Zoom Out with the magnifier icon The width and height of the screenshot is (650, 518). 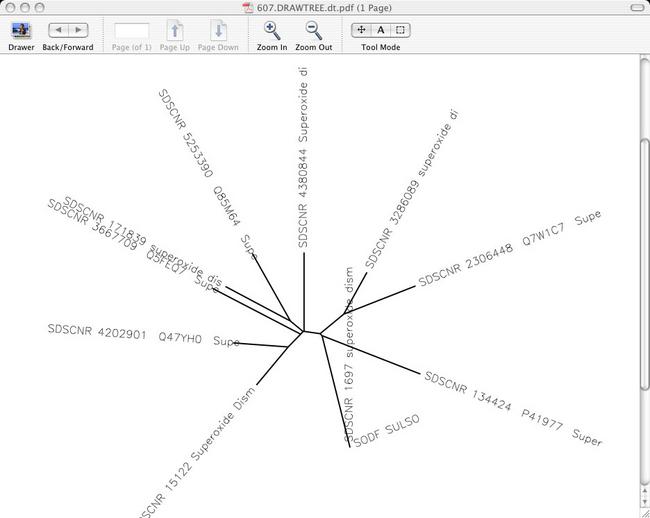pos(313,31)
